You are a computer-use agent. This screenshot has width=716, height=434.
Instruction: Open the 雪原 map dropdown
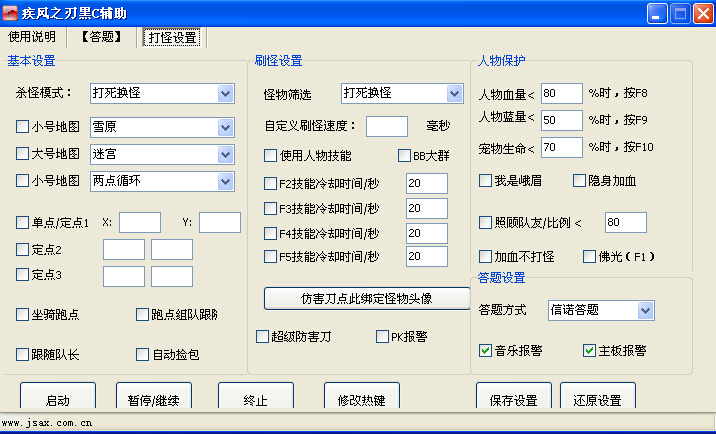coord(225,127)
